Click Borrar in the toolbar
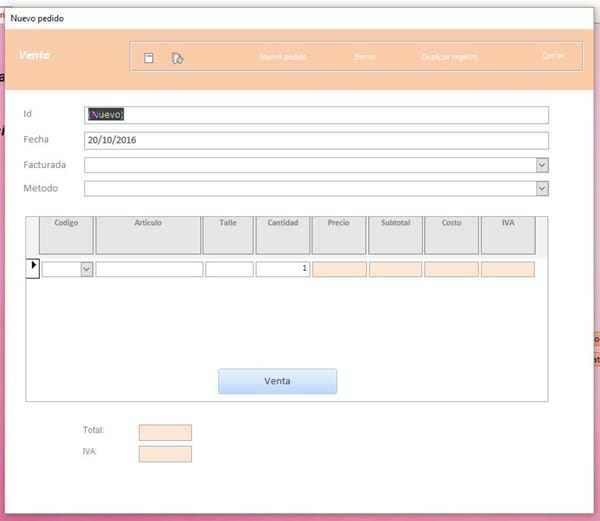The image size is (600, 521). [365, 57]
